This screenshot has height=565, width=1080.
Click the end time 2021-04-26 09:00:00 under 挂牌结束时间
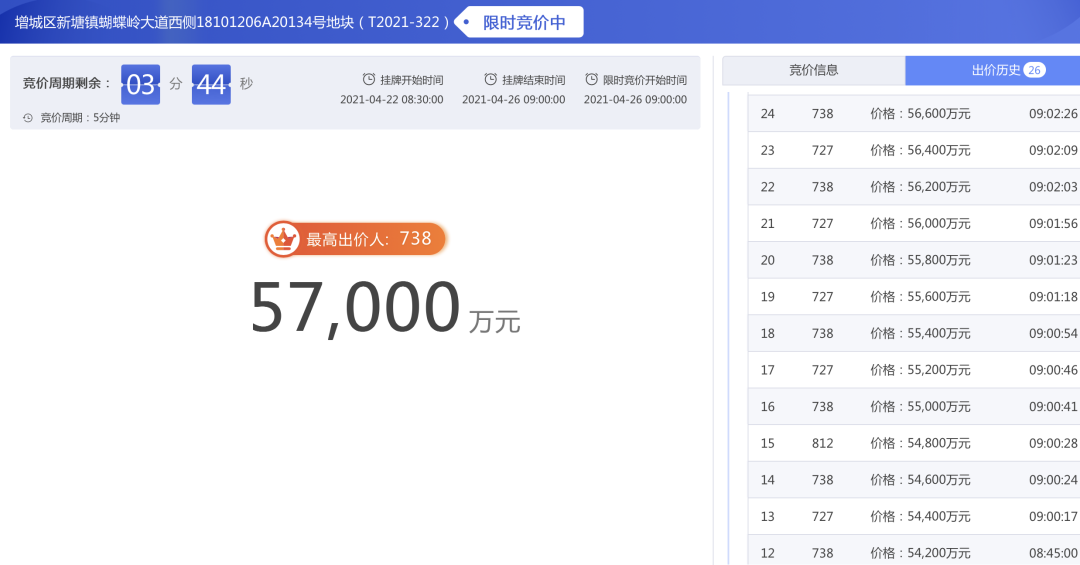513,100
